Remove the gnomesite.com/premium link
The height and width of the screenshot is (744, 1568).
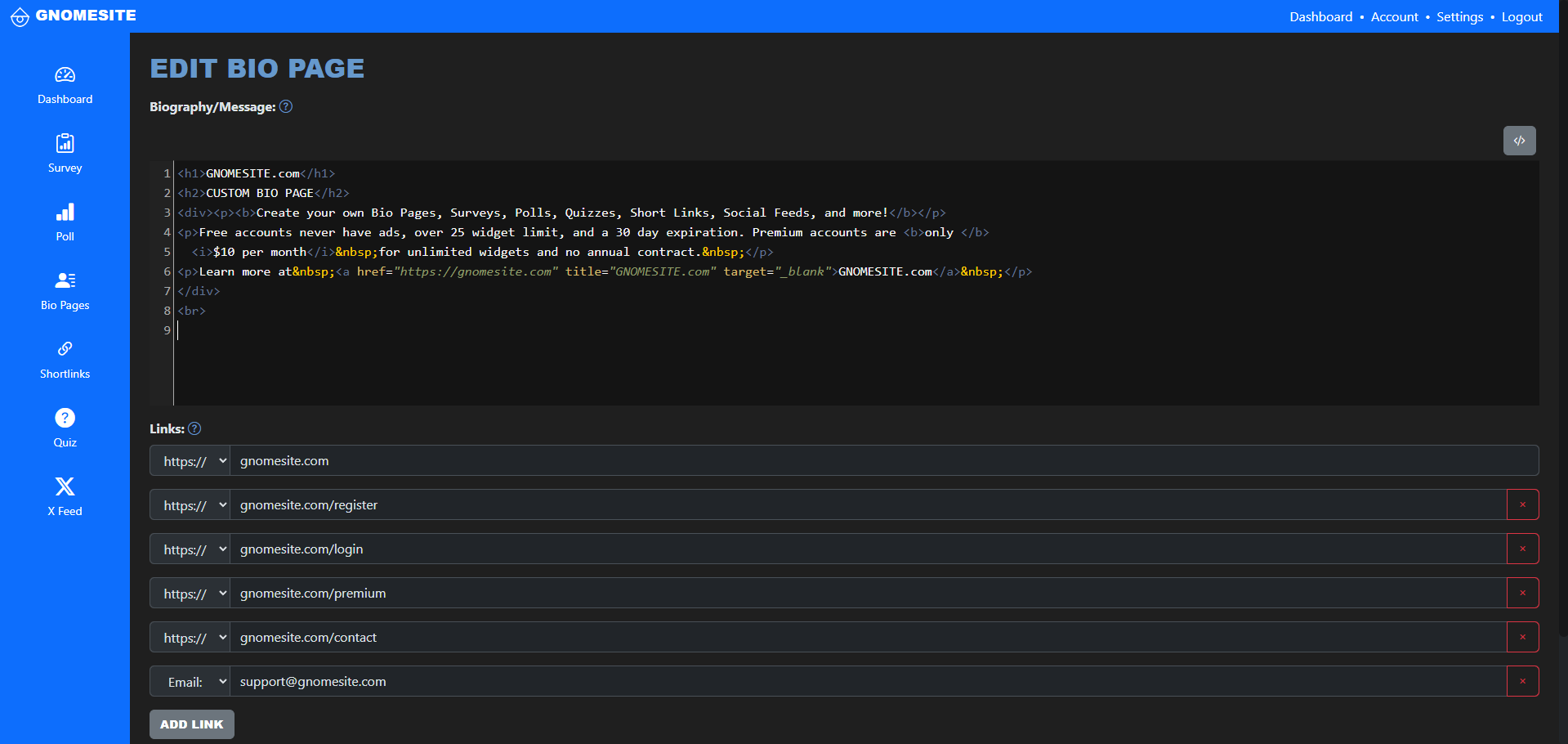click(1523, 593)
